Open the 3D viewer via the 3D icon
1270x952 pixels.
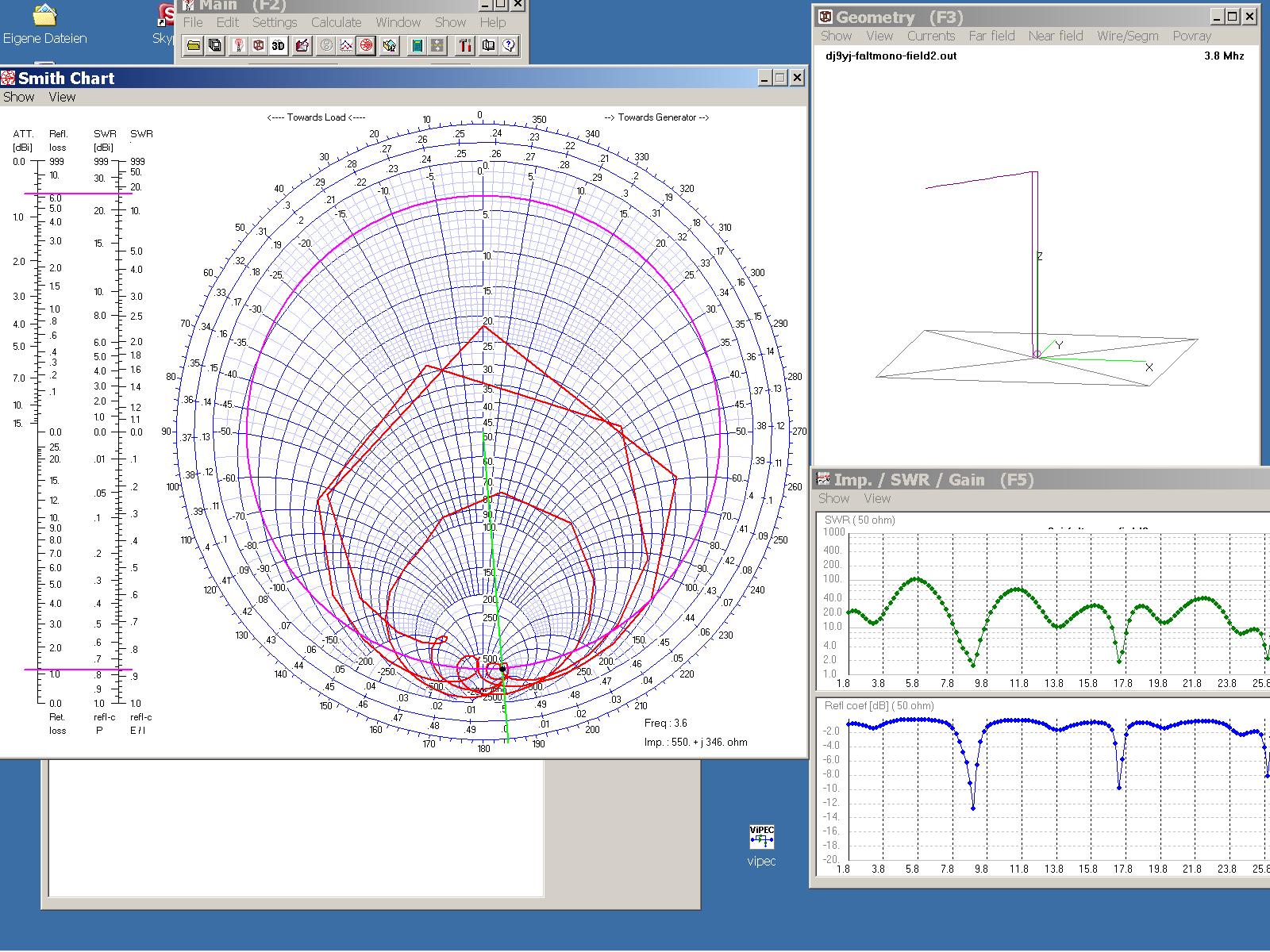click(x=278, y=46)
